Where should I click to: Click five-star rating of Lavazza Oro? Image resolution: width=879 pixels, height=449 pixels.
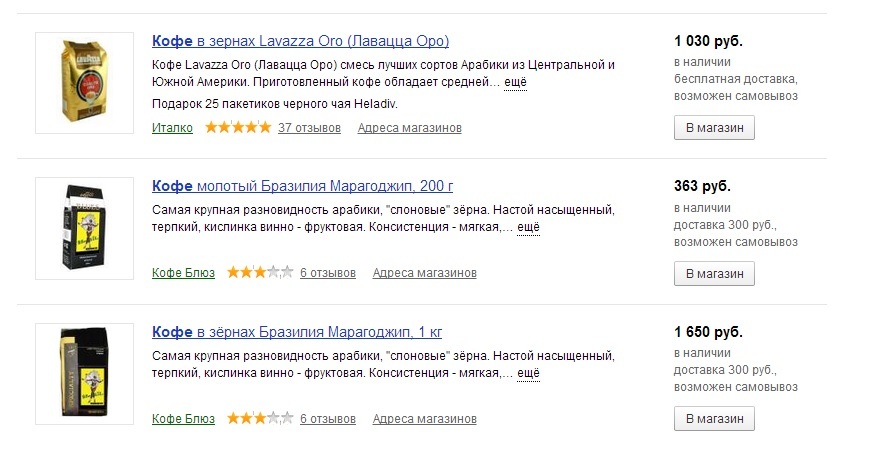[x=237, y=127]
